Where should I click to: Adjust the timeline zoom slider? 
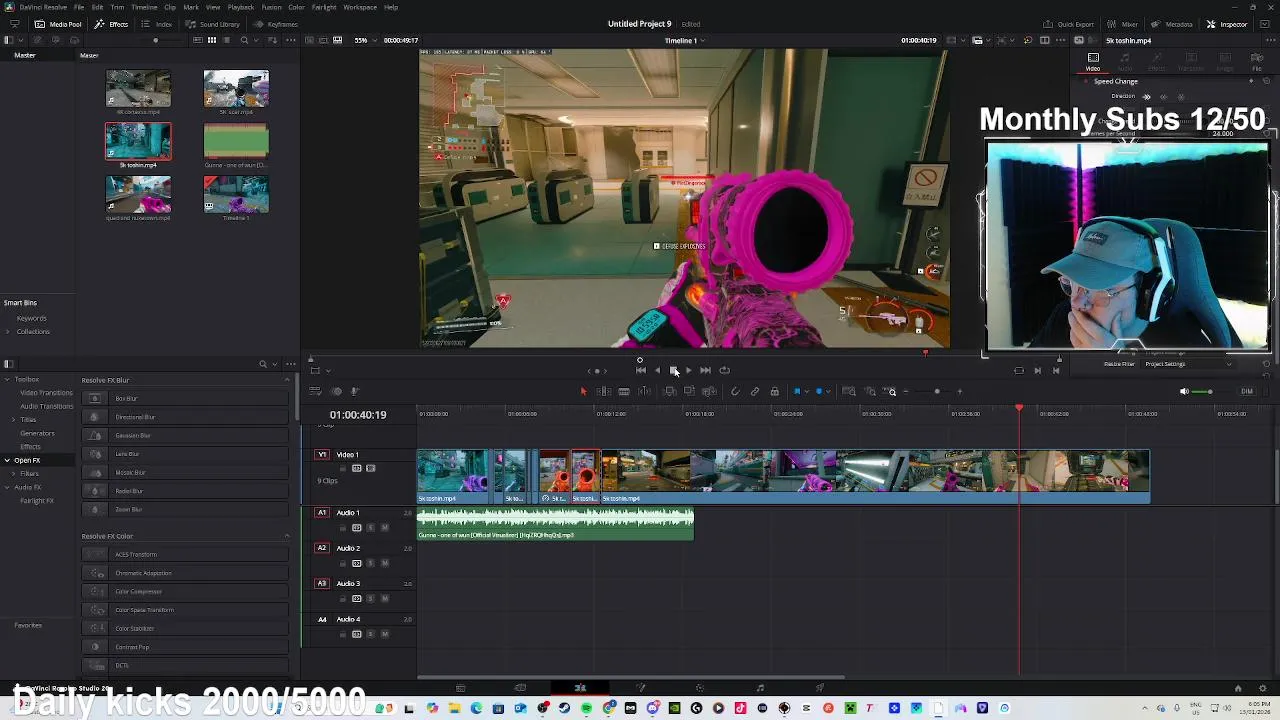tap(937, 391)
